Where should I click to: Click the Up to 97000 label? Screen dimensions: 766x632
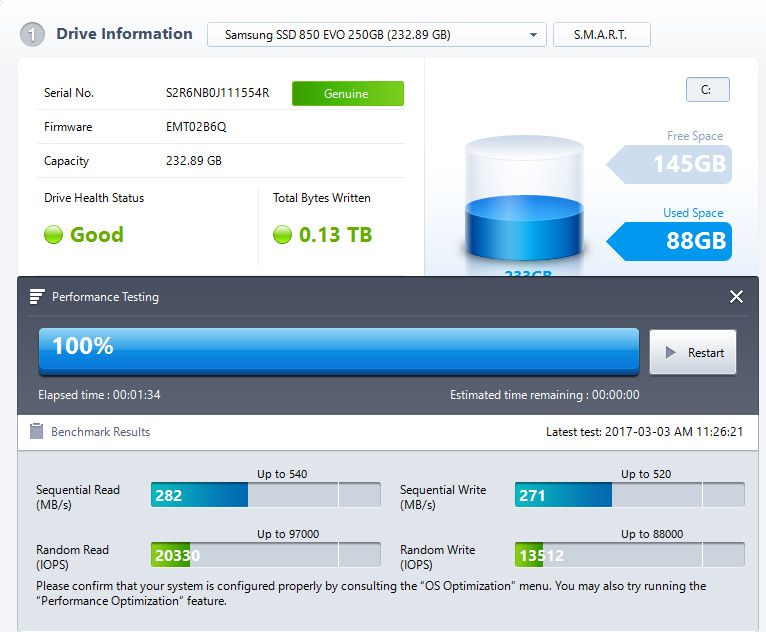(x=288, y=534)
